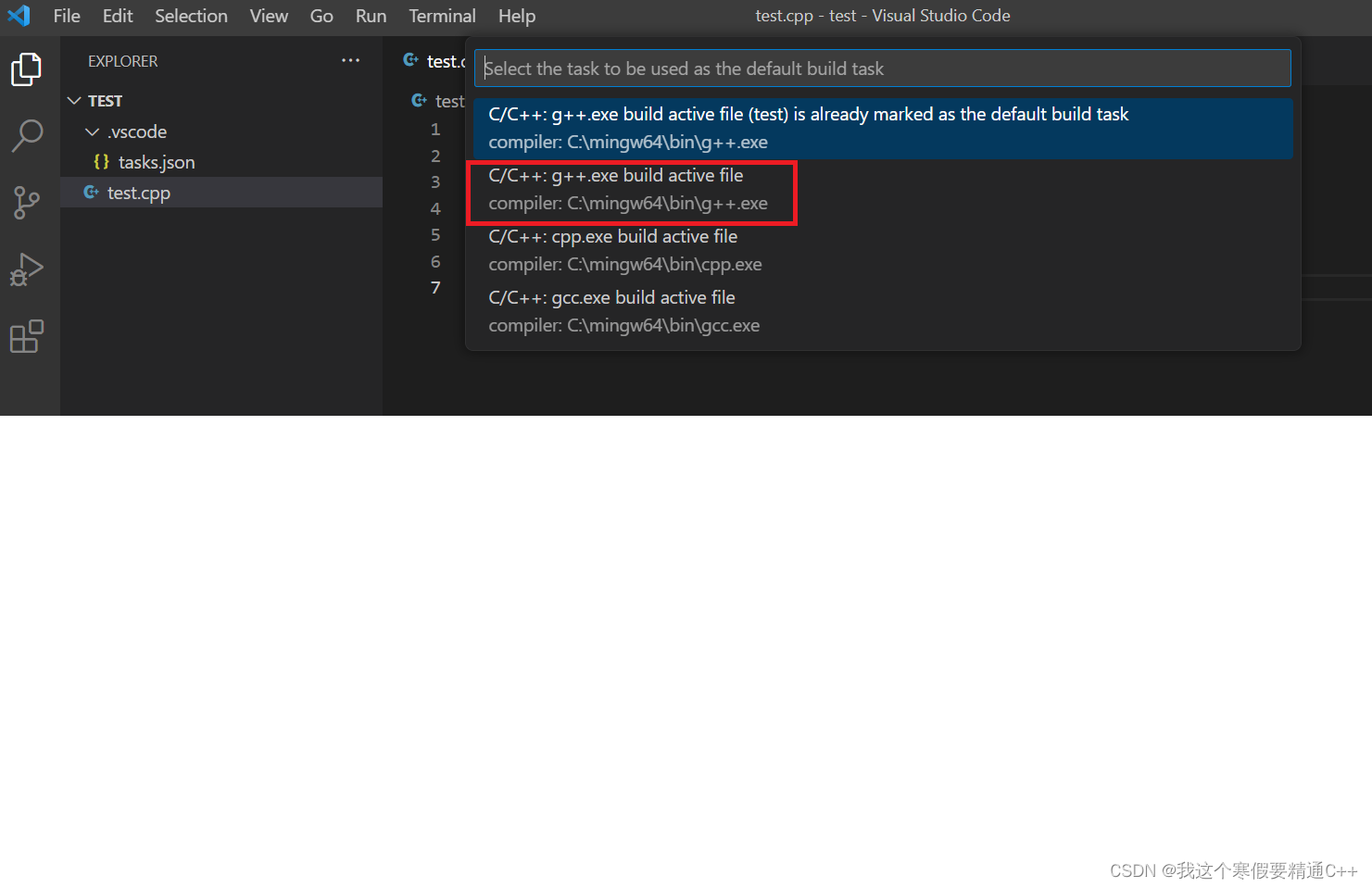The width and height of the screenshot is (1372, 888).
Task: Open the Terminal menu
Action: (442, 16)
